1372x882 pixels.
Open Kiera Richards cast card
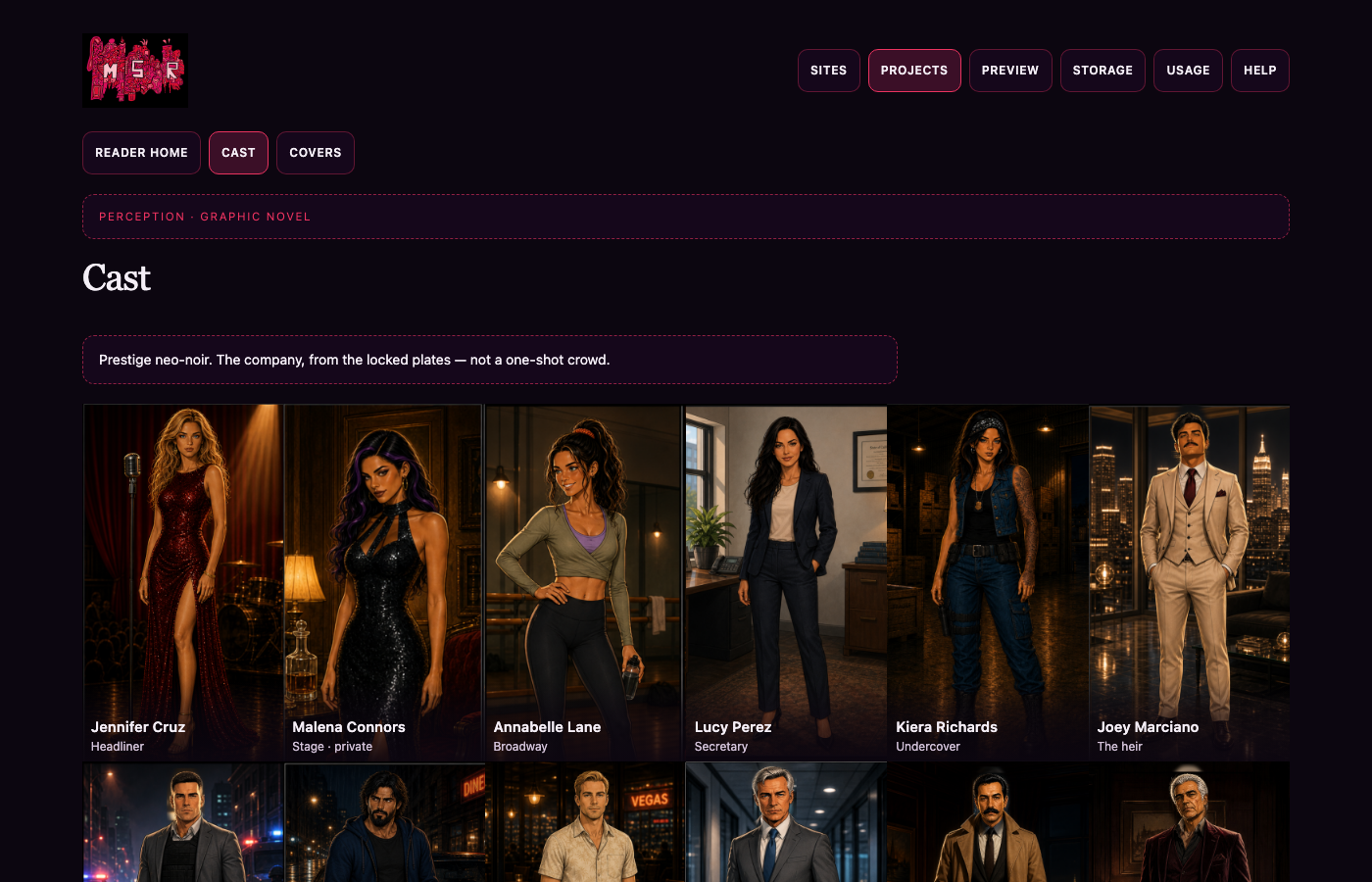988,582
